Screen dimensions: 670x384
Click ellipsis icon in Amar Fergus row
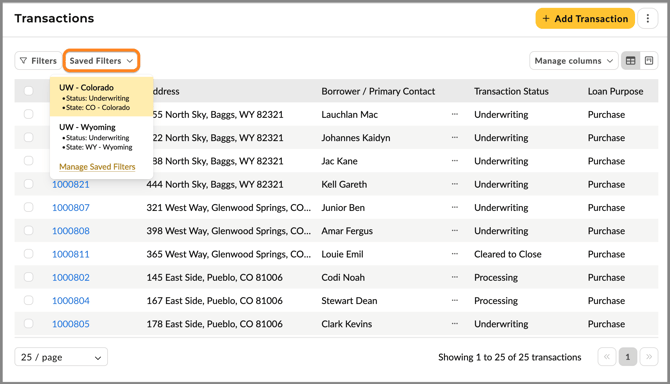pyautogui.click(x=455, y=231)
